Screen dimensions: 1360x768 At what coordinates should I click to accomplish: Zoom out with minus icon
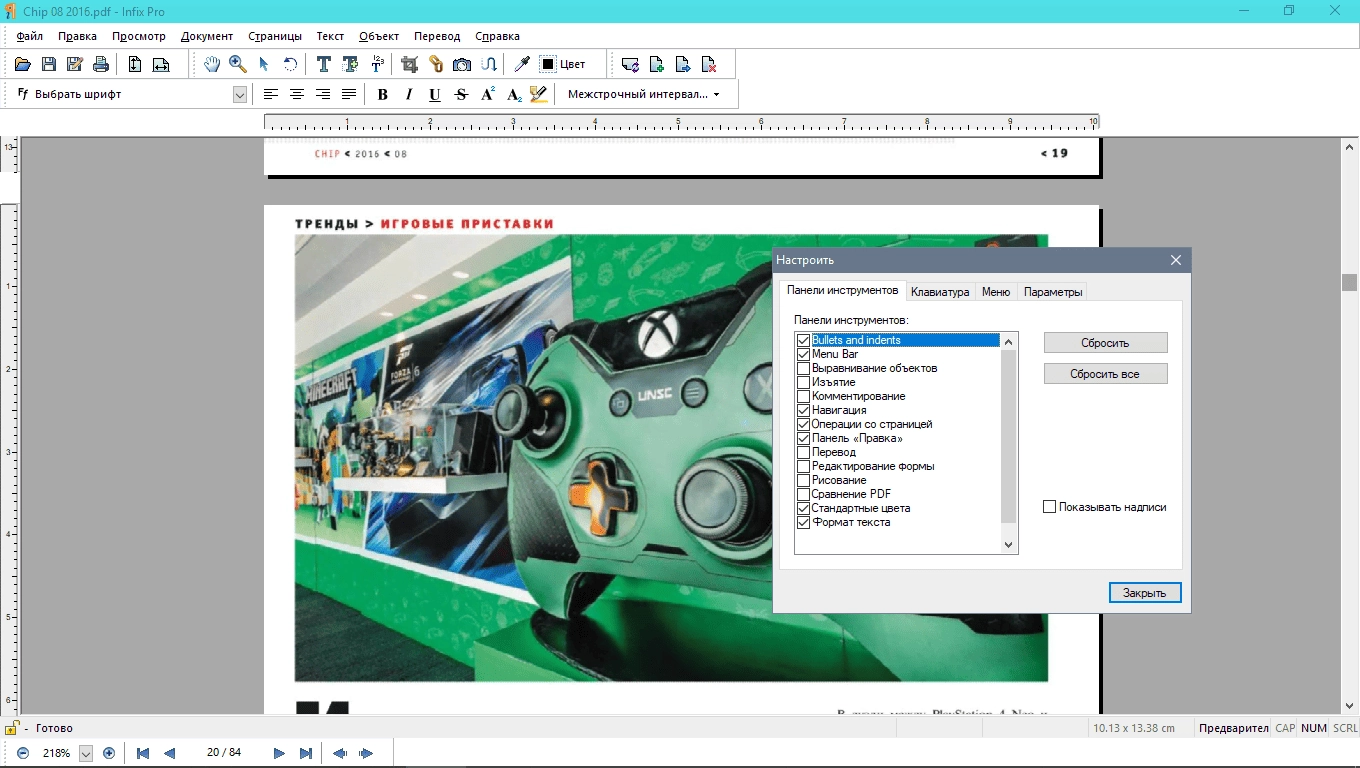click(x=23, y=753)
